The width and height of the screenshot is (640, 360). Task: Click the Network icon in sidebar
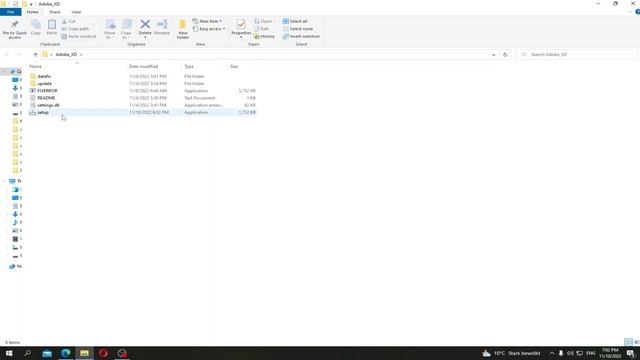12,267
